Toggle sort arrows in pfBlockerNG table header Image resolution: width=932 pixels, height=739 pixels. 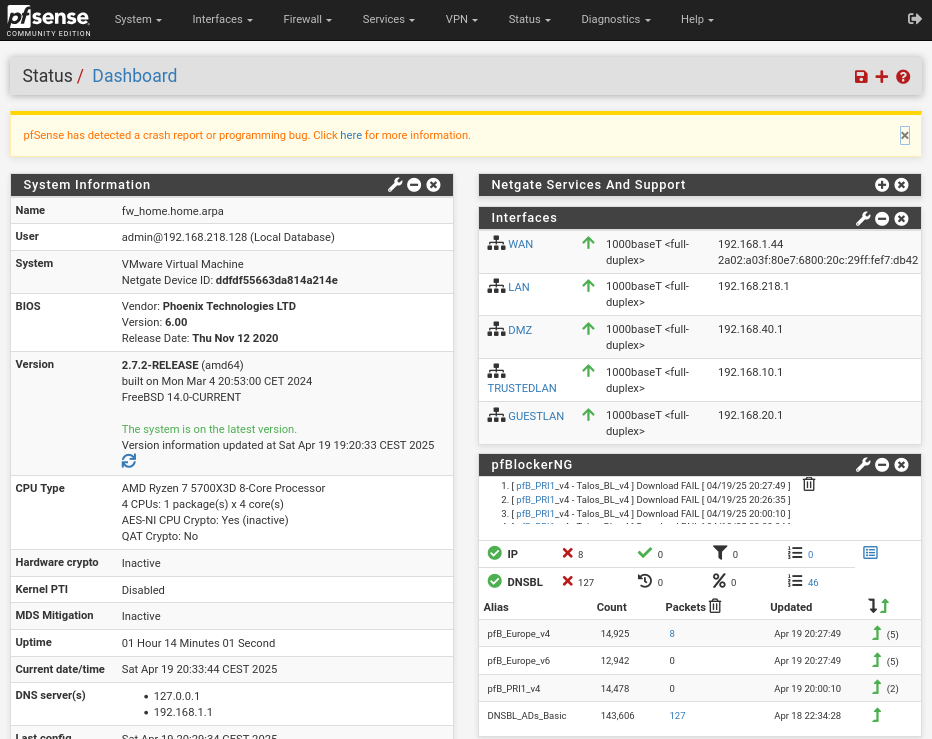879,606
